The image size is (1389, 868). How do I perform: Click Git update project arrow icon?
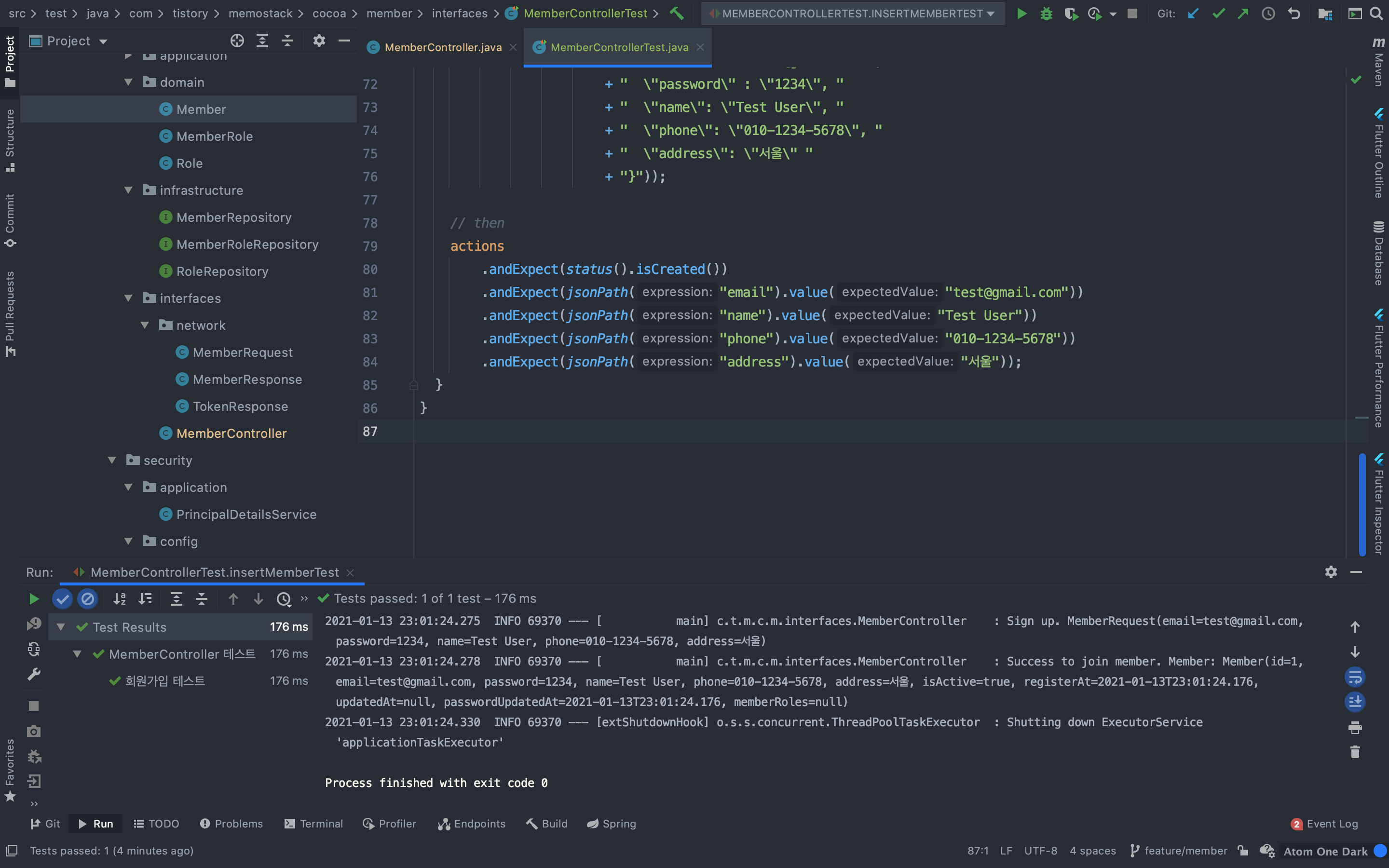tap(1193, 13)
